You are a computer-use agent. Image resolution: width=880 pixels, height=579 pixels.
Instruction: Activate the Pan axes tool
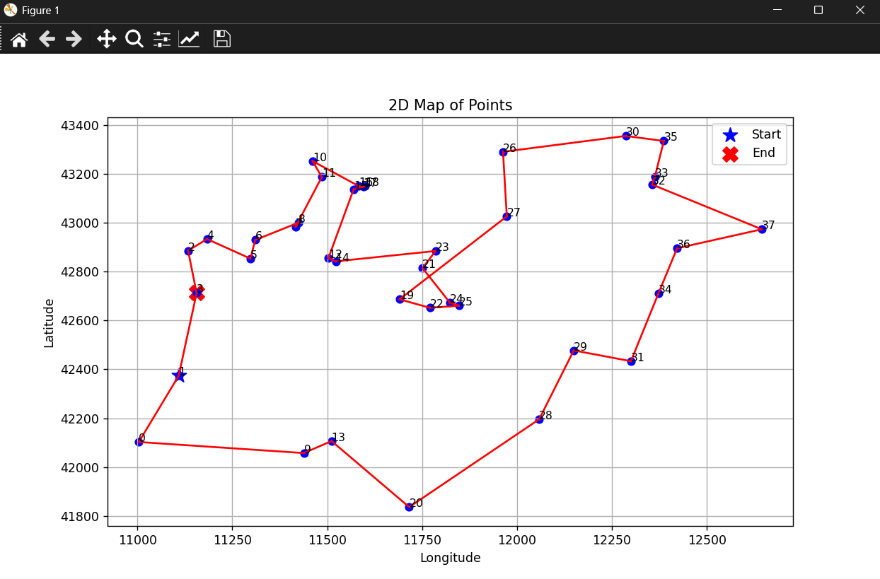click(106, 39)
